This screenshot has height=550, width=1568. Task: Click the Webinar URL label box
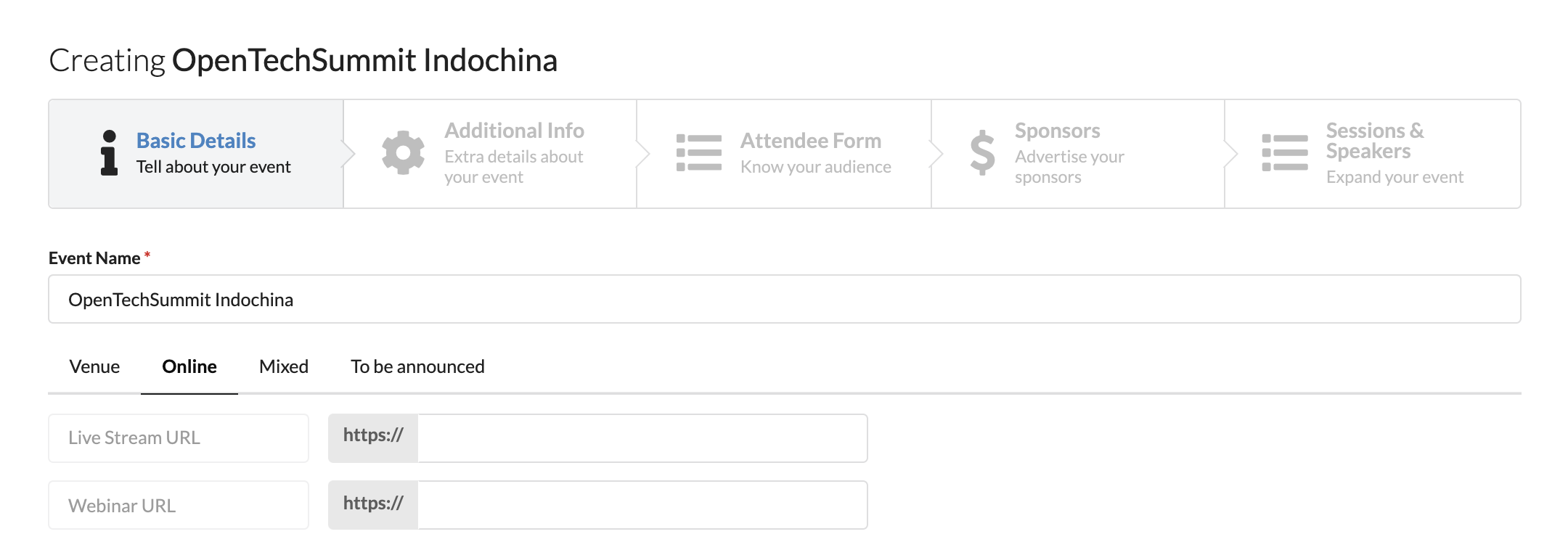point(179,505)
